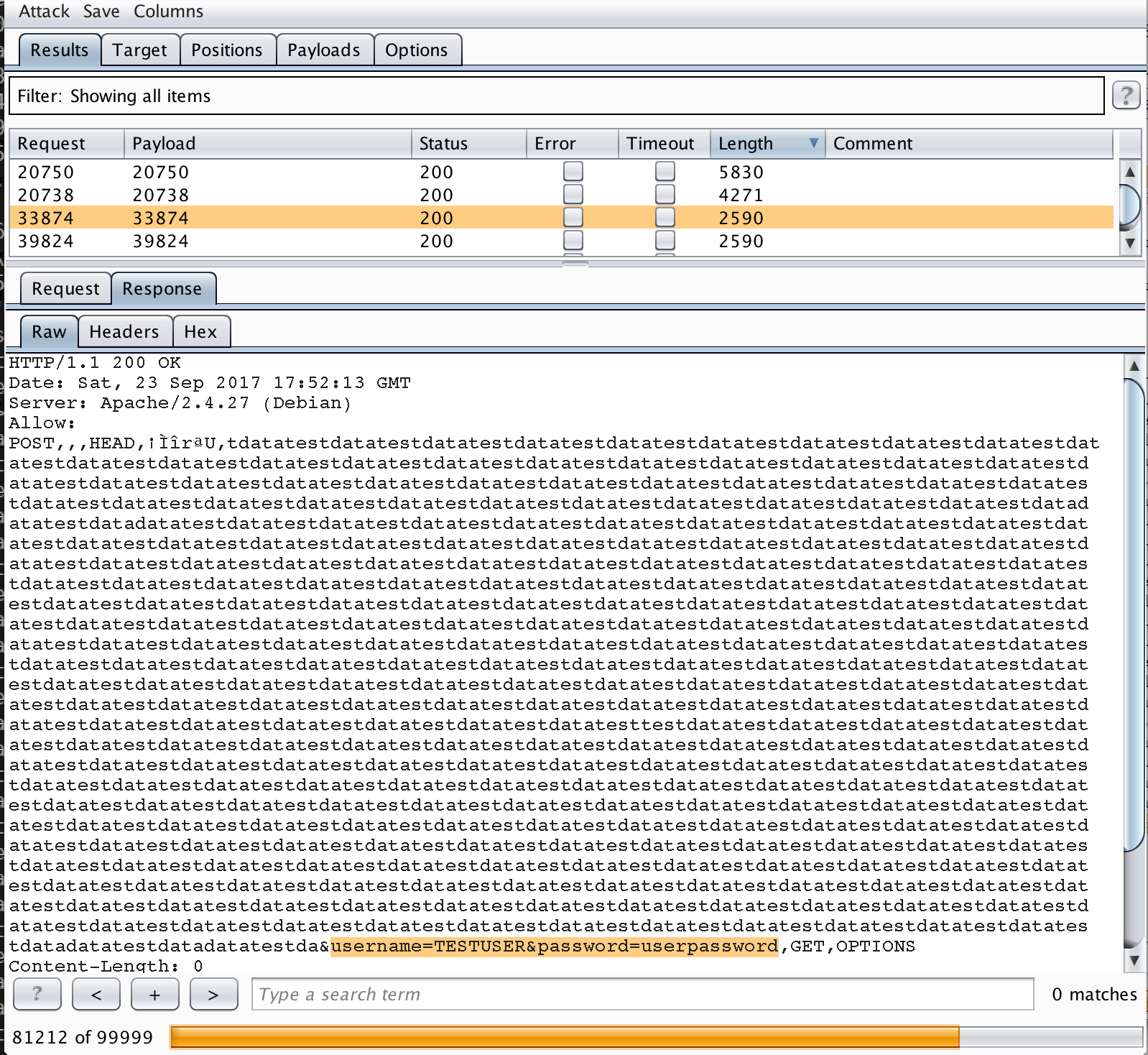
Task: Open the Request sub-tab
Action: click(65, 289)
